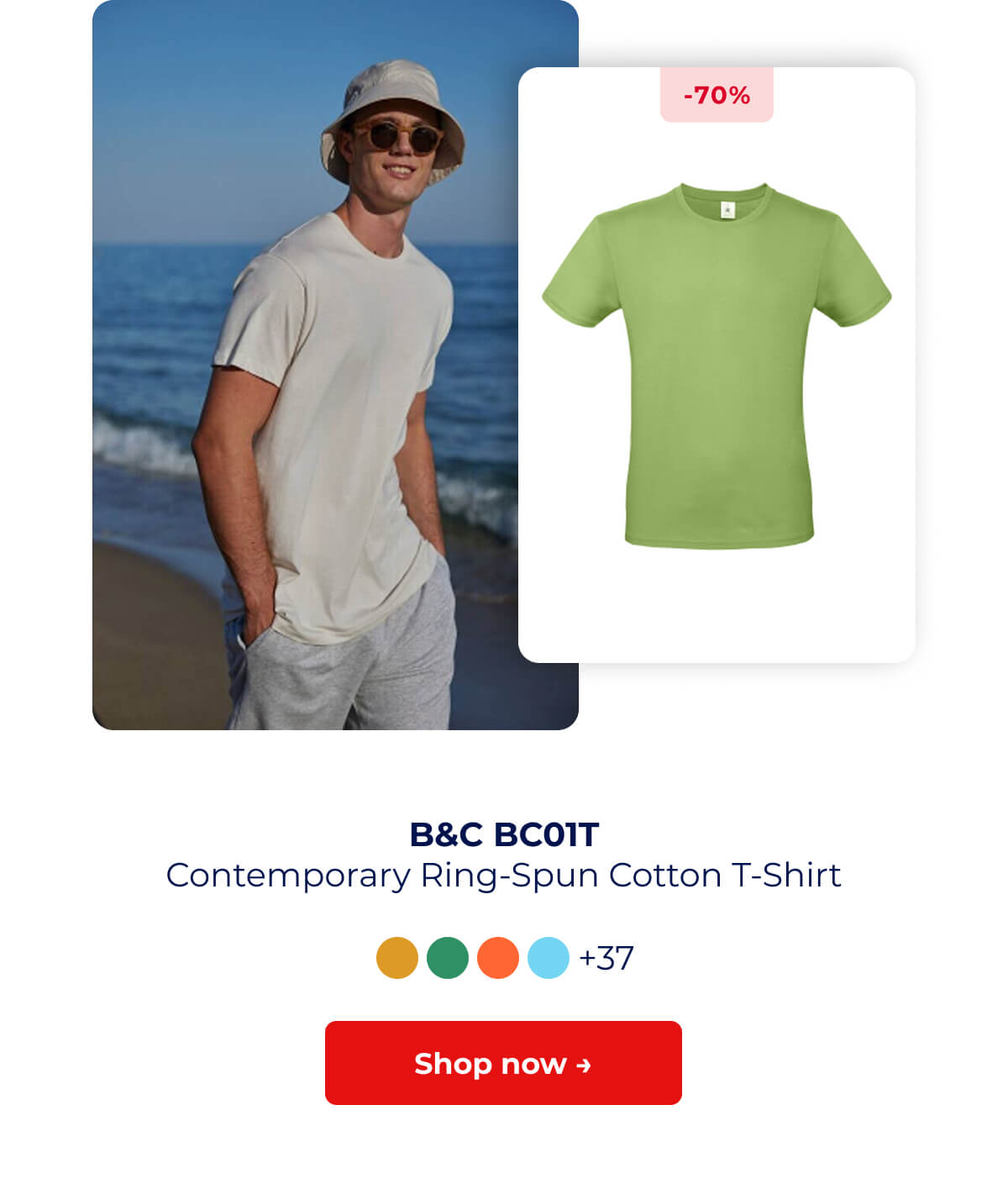
Task: Open the beach model photo
Action: pyautogui.click(x=335, y=365)
